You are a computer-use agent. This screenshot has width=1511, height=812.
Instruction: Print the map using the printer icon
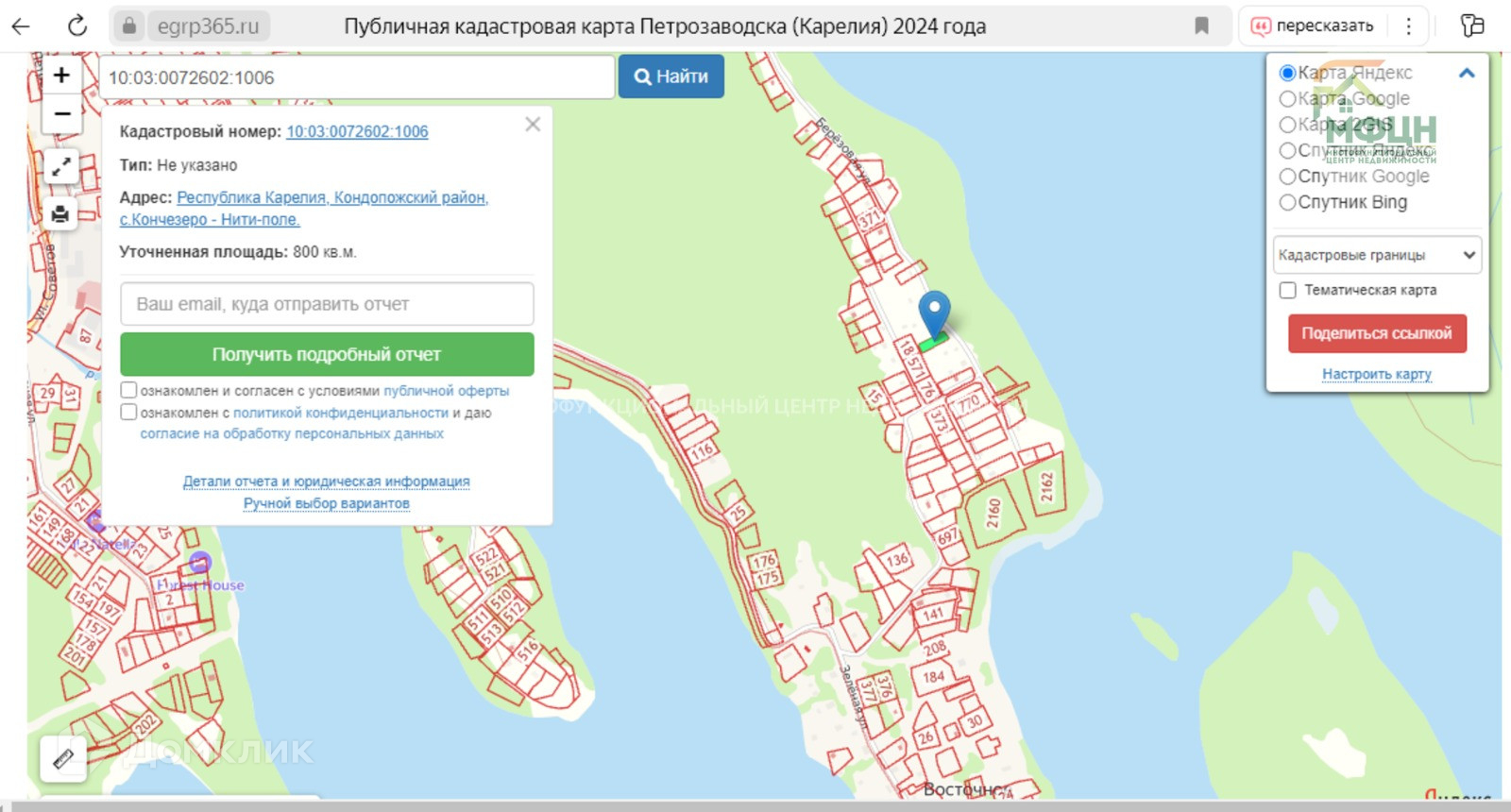click(61, 214)
